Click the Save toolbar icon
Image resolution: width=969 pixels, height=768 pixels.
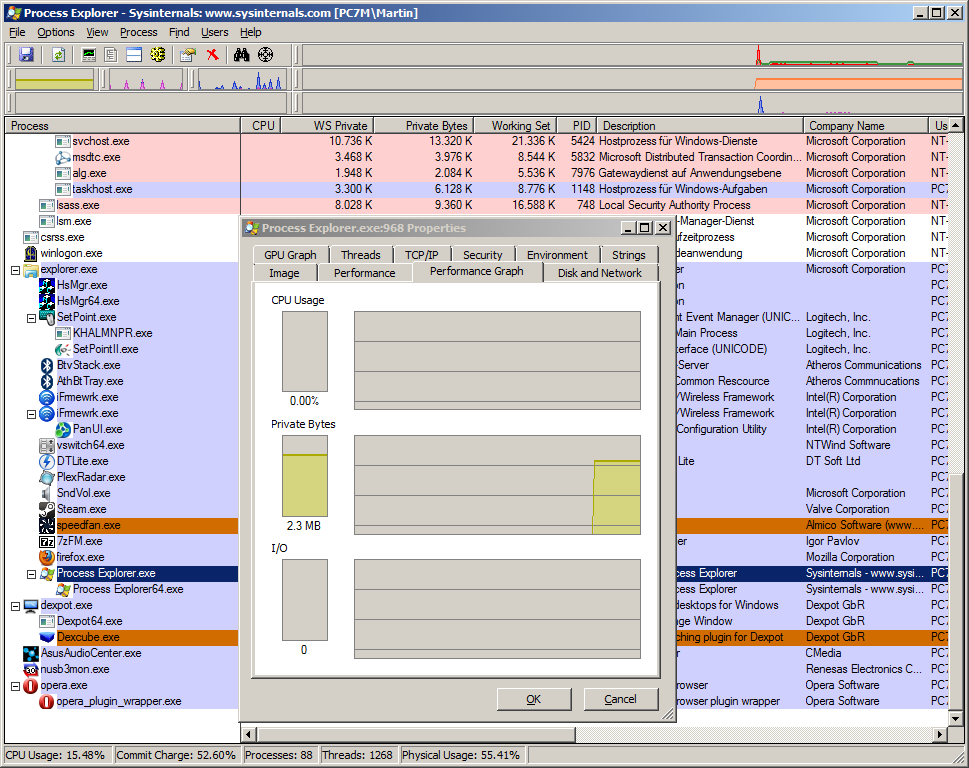click(x=26, y=55)
